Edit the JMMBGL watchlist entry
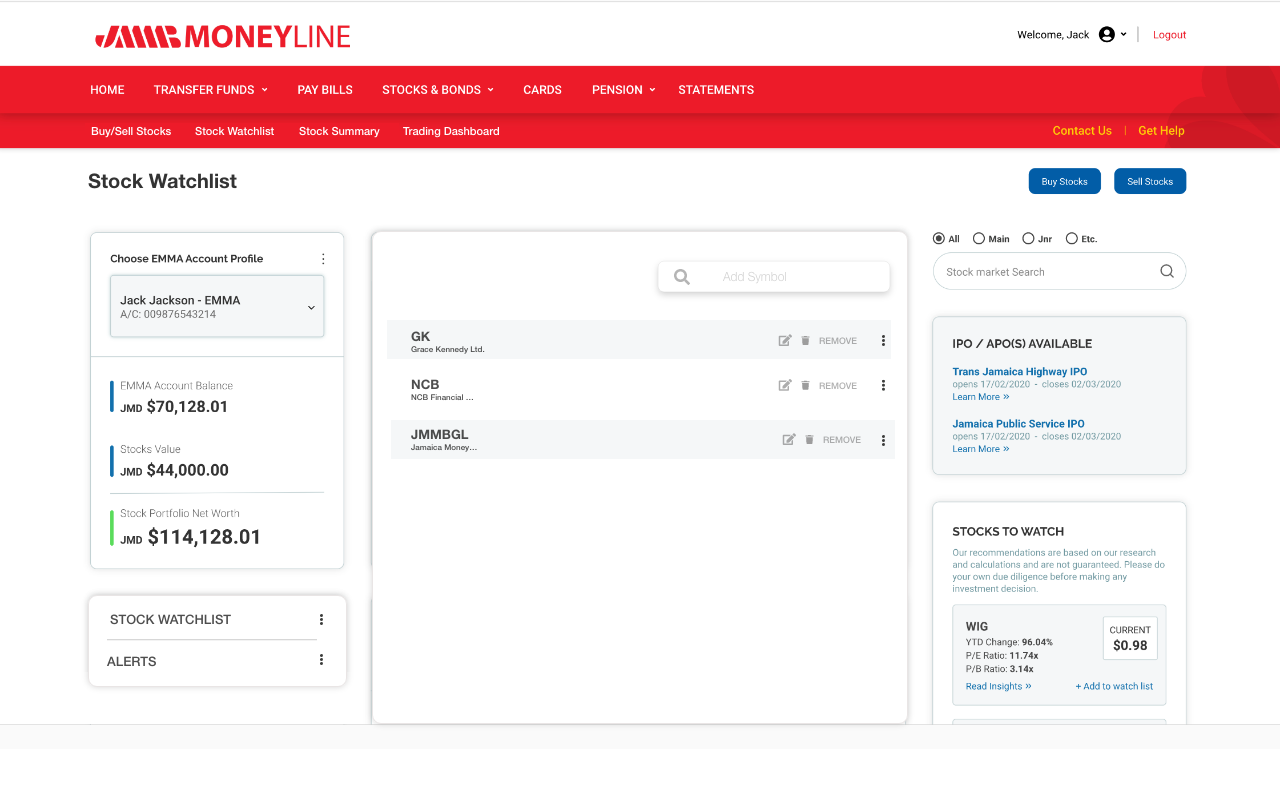Viewport: 1280px width, 800px height. [x=789, y=439]
